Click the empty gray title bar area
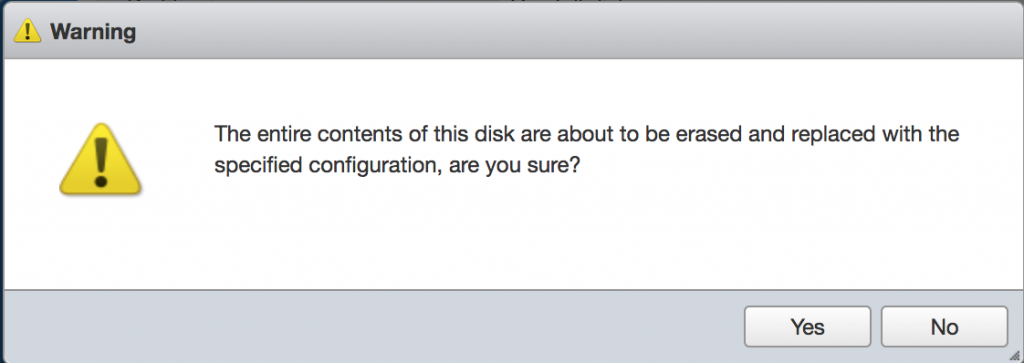The image size is (1024, 363). 575,31
